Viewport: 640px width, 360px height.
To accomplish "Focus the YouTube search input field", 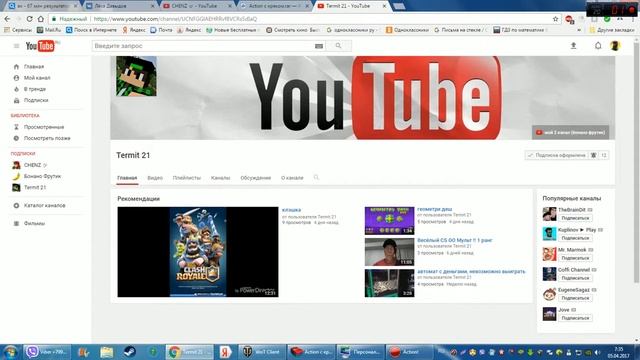I will [x=204, y=46].
